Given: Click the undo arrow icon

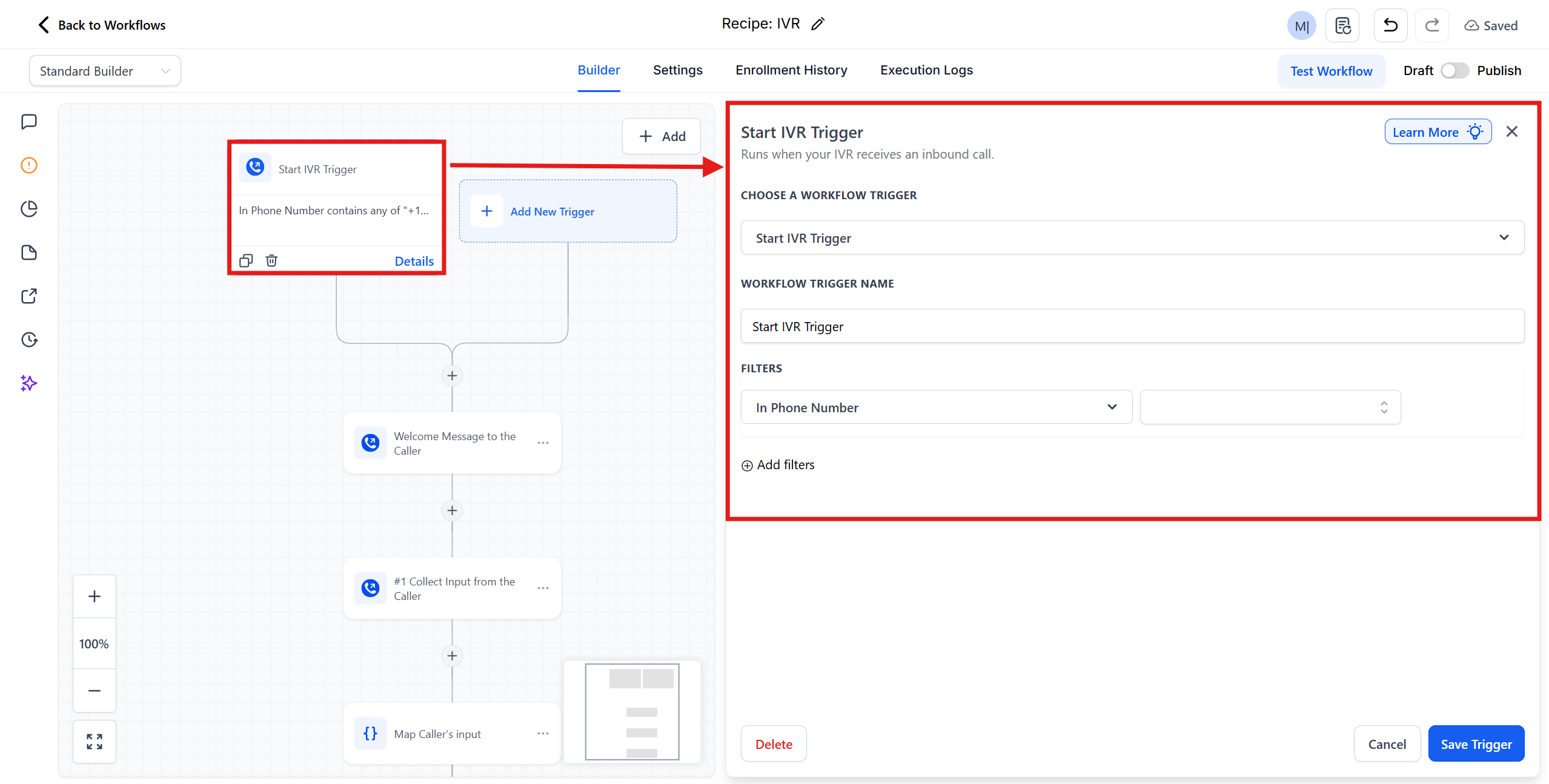Looking at the screenshot, I should point(1390,25).
